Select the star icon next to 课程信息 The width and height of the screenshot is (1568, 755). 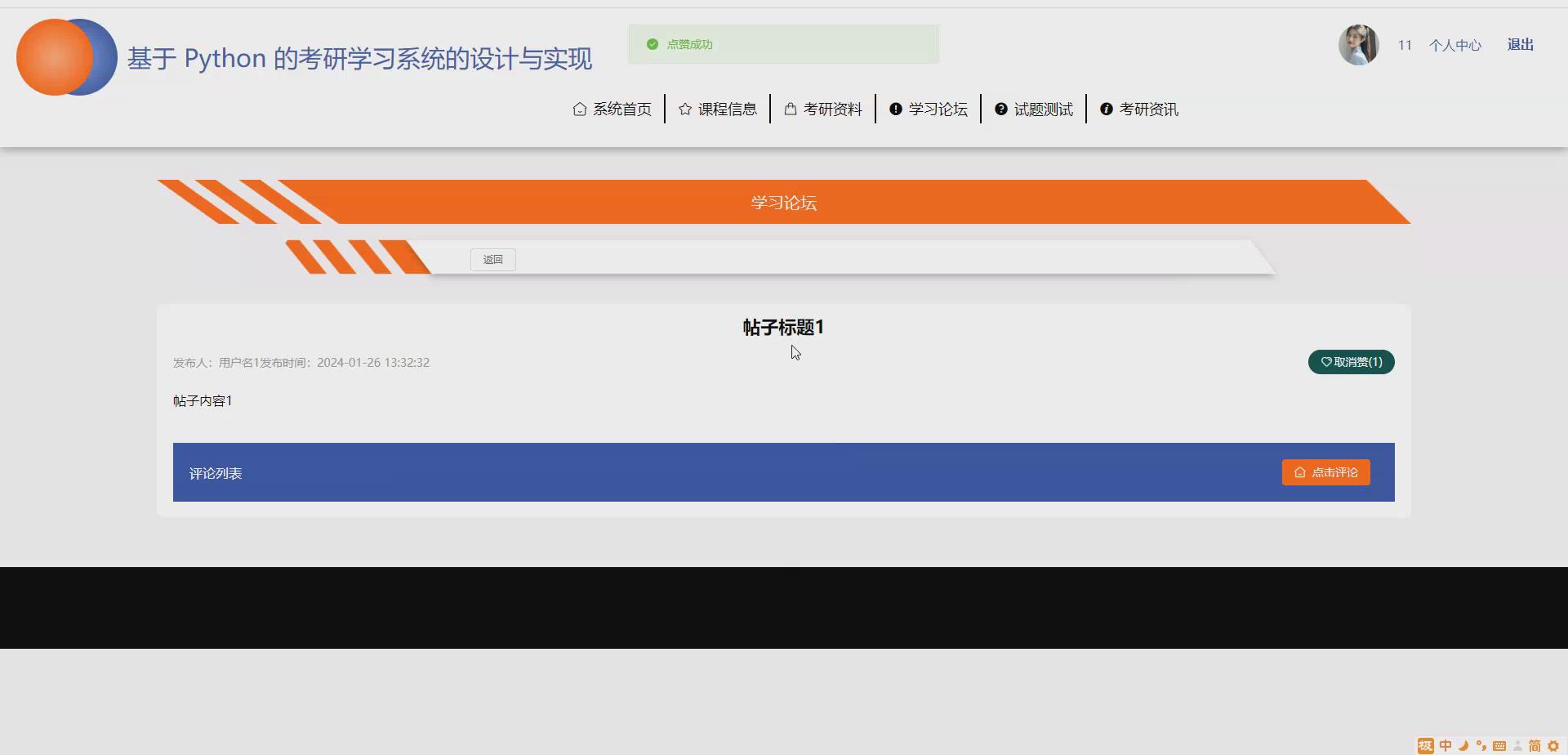click(685, 108)
